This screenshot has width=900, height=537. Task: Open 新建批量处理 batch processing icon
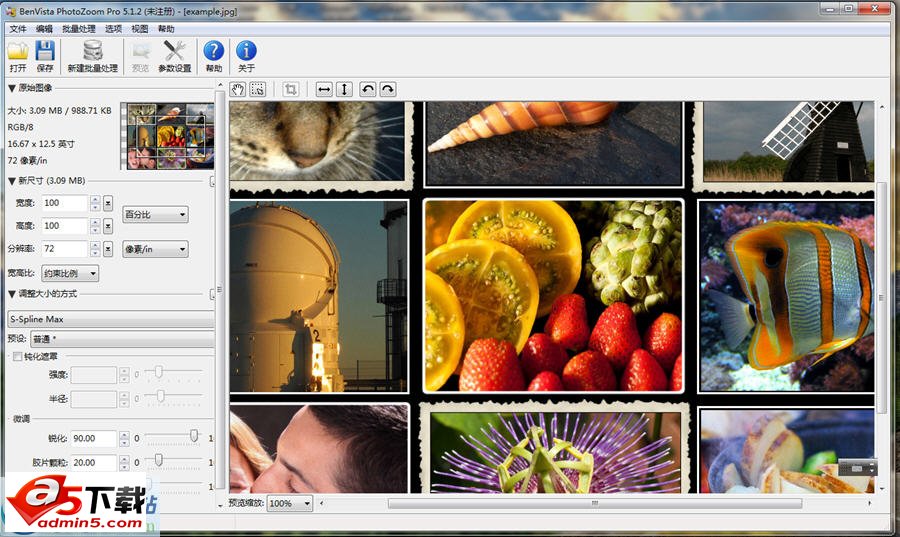point(92,52)
